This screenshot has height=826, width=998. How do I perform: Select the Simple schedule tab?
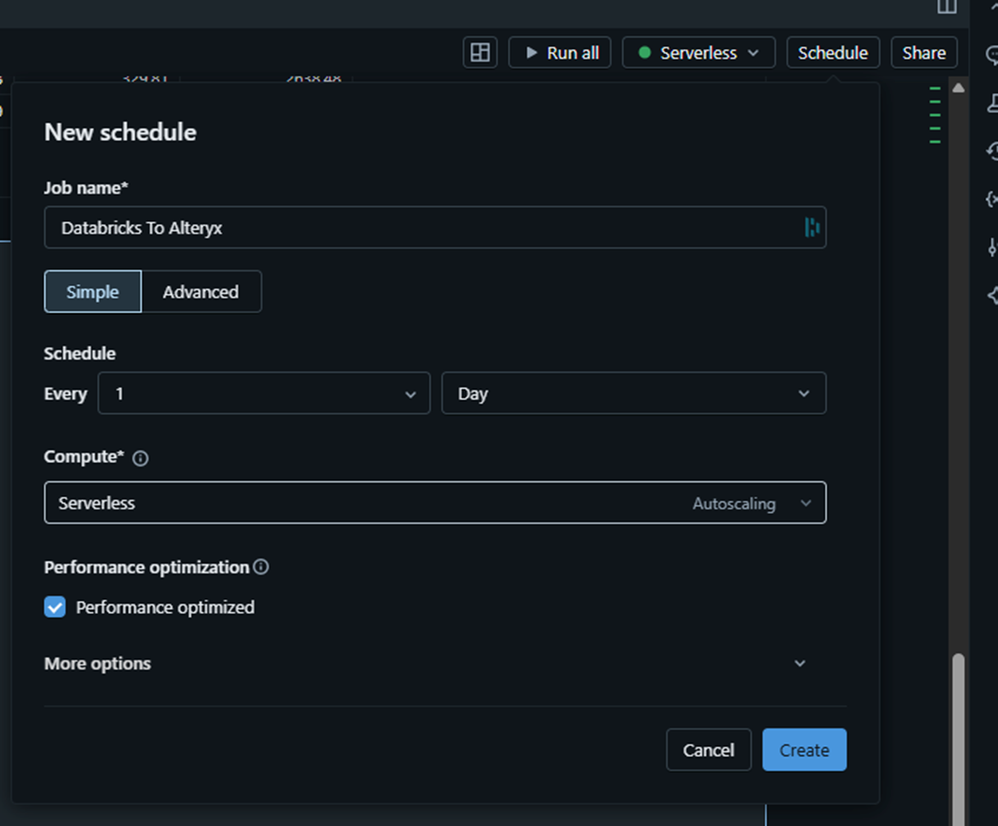pyautogui.click(x=93, y=291)
